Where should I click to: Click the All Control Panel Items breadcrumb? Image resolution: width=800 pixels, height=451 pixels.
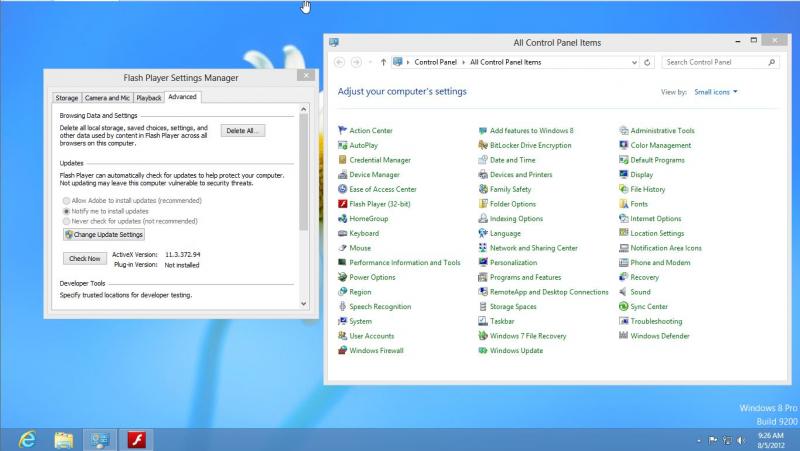[506, 62]
